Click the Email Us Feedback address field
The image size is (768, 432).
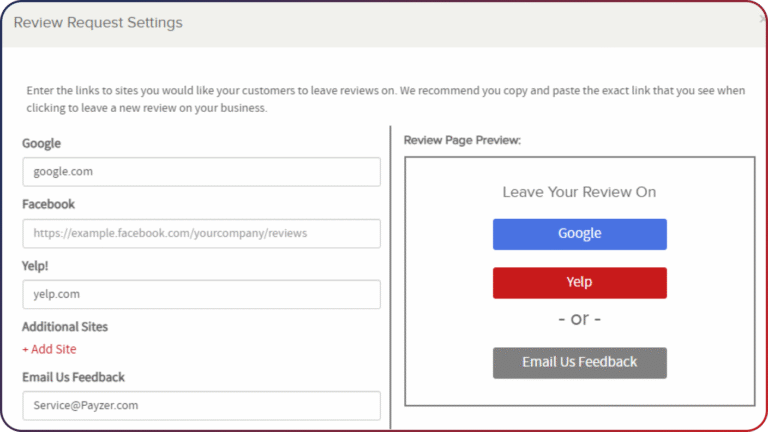tap(201, 406)
